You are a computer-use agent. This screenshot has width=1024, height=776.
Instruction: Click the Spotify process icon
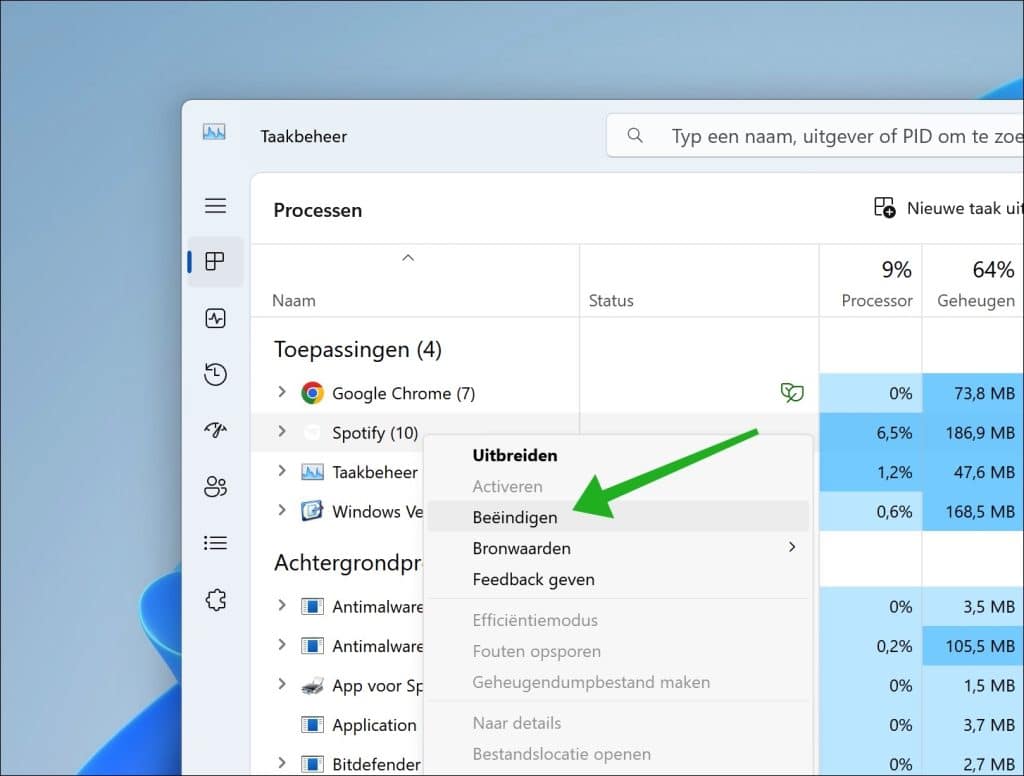click(x=312, y=432)
